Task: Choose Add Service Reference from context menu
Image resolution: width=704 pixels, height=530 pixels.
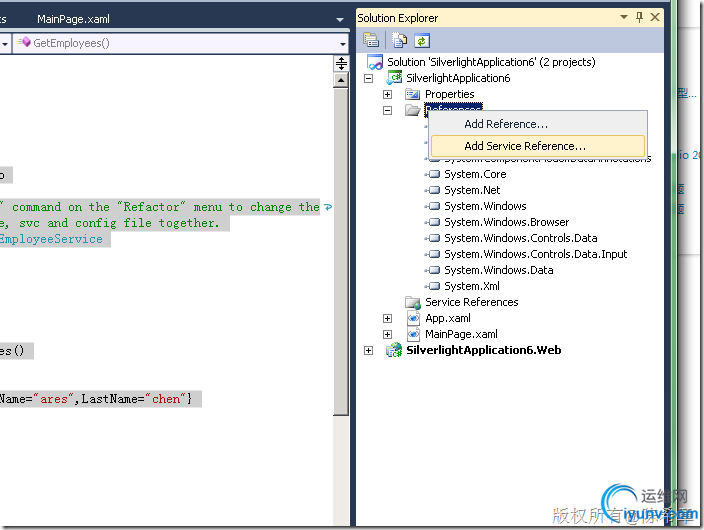Action: click(x=525, y=146)
